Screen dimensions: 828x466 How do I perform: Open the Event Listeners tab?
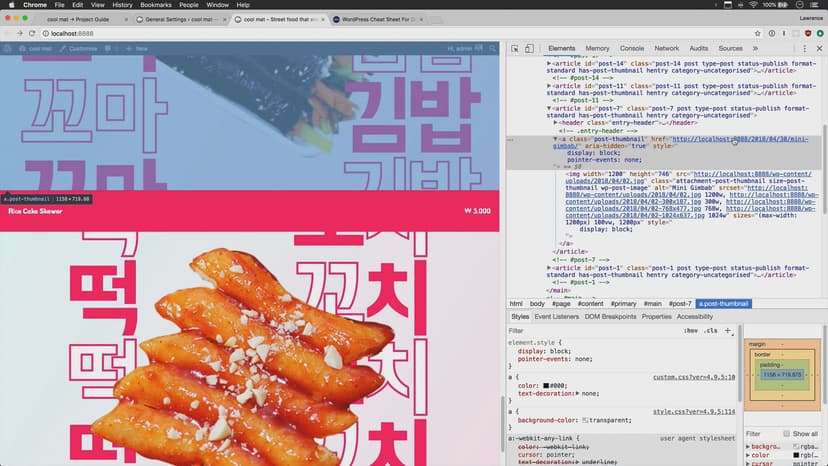(x=556, y=316)
